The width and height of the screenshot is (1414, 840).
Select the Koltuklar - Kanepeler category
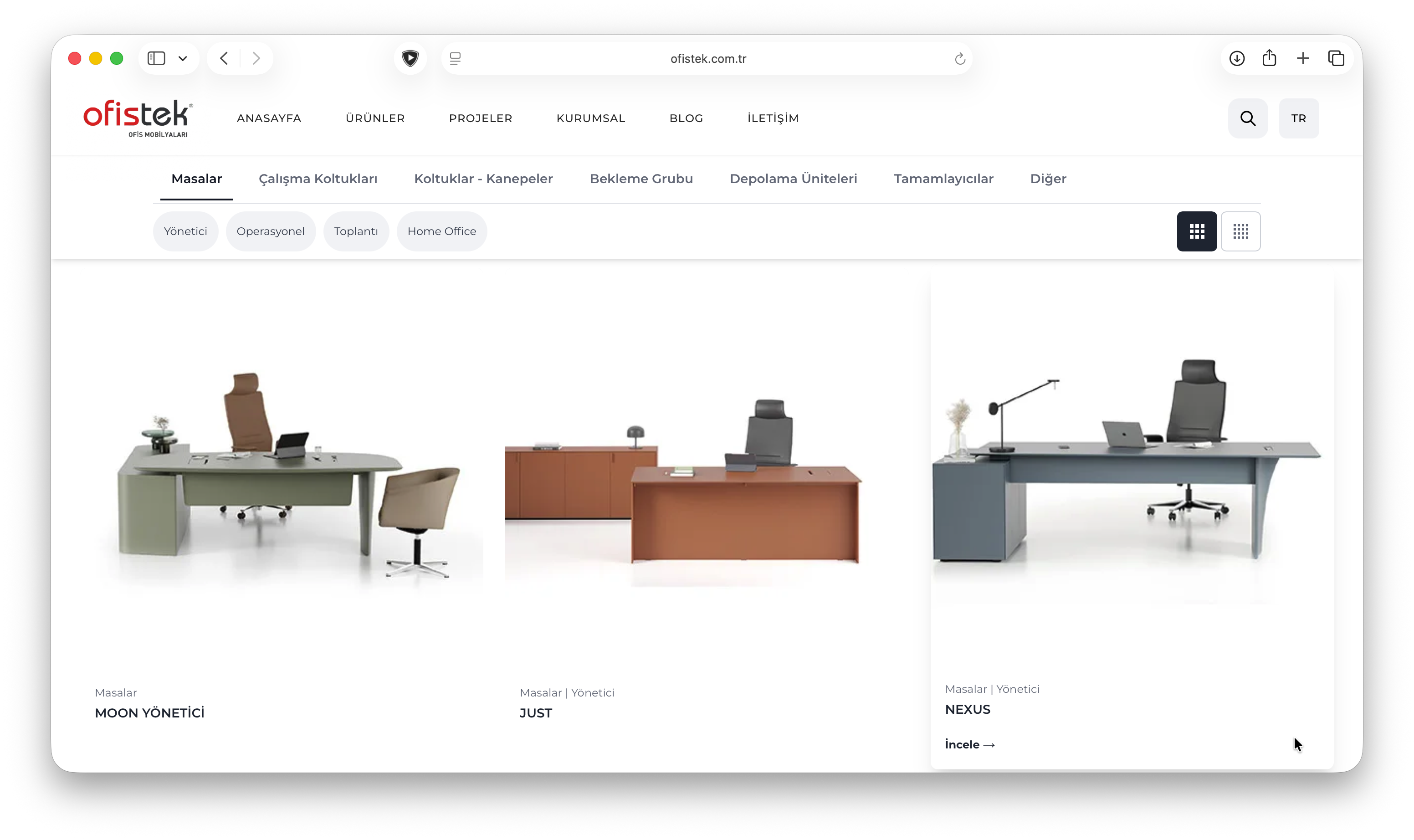coord(483,178)
